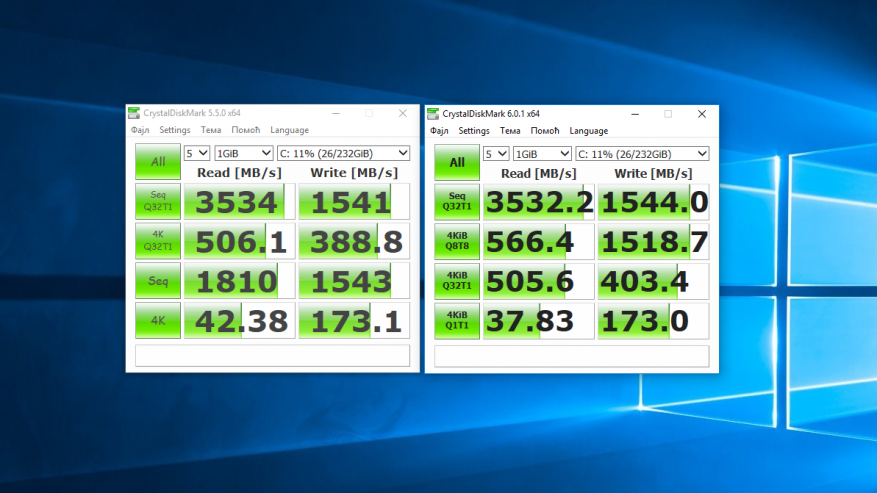
Task: Start the plain 4K test in 5.5.0 window
Action: (158, 321)
